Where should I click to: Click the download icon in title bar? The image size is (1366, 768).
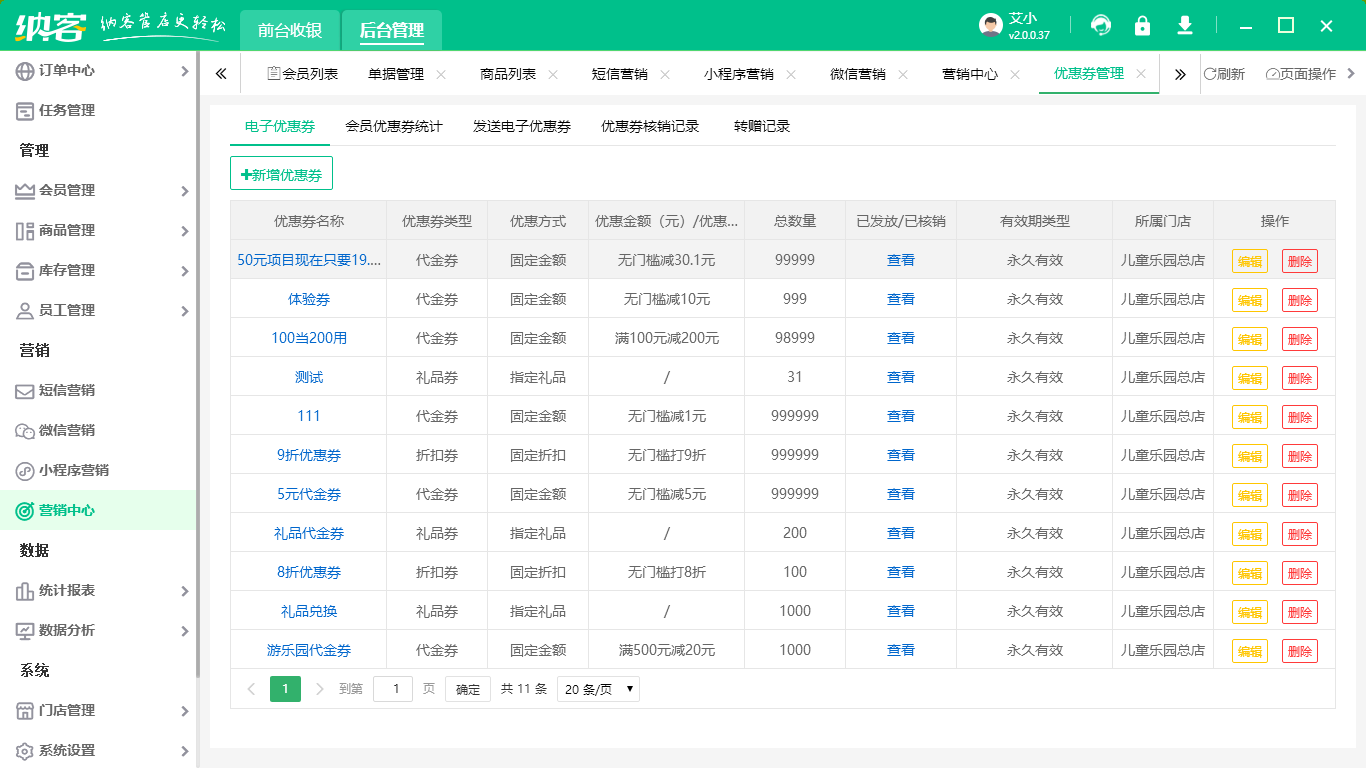[x=1184, y=25]
